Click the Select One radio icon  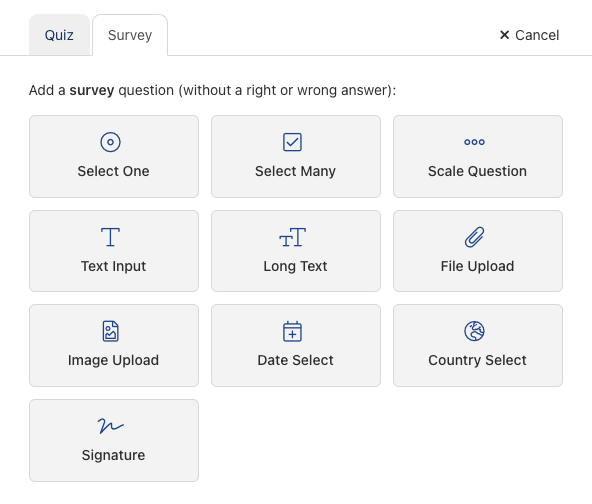pos(110,142)
